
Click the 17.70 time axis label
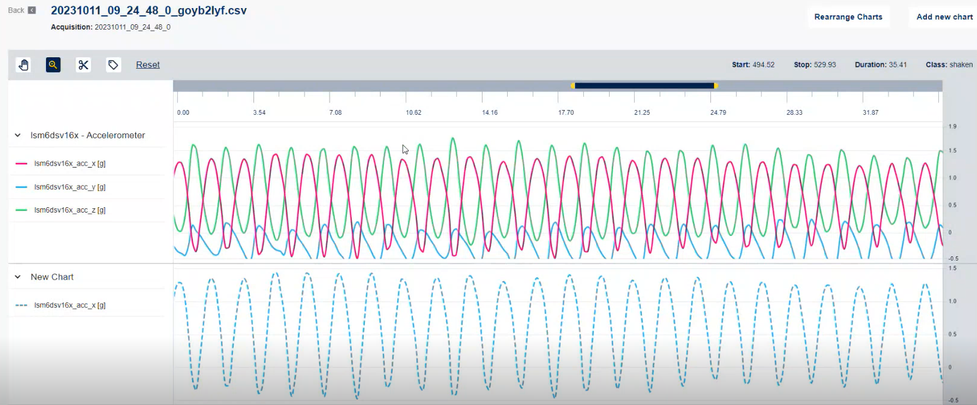(566, 113)
